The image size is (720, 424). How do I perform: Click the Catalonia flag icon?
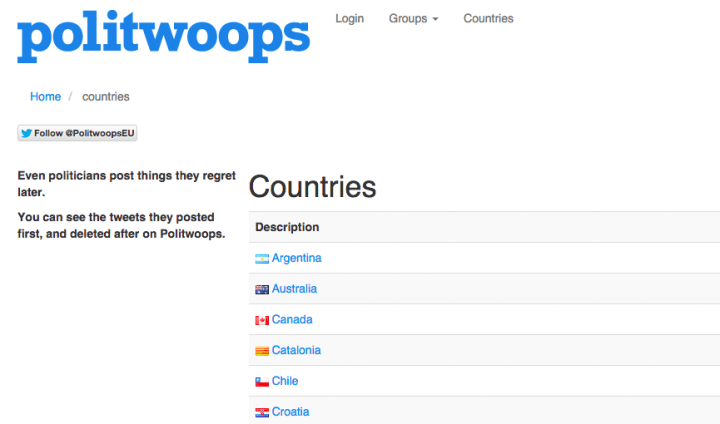tap(262, 351)
